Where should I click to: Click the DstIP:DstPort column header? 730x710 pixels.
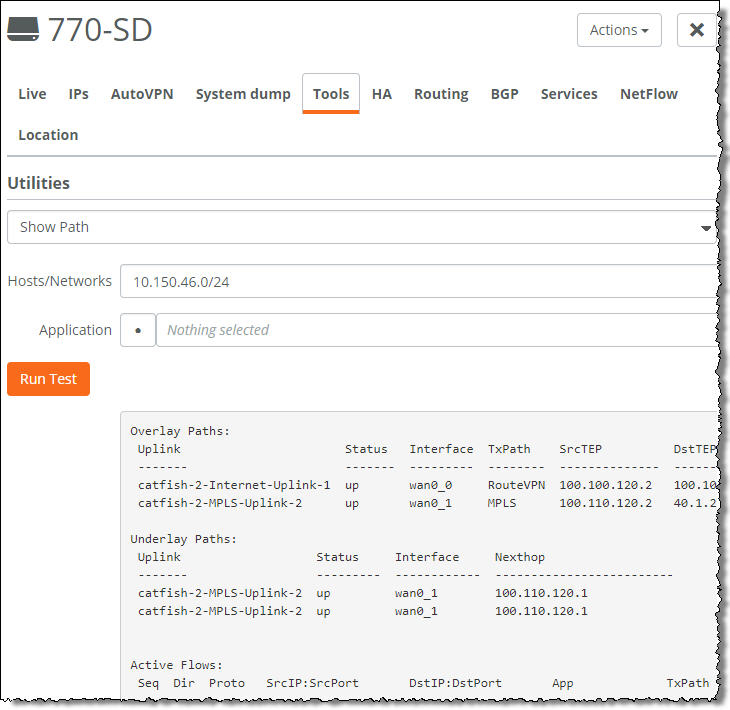(x=455, y=683)
